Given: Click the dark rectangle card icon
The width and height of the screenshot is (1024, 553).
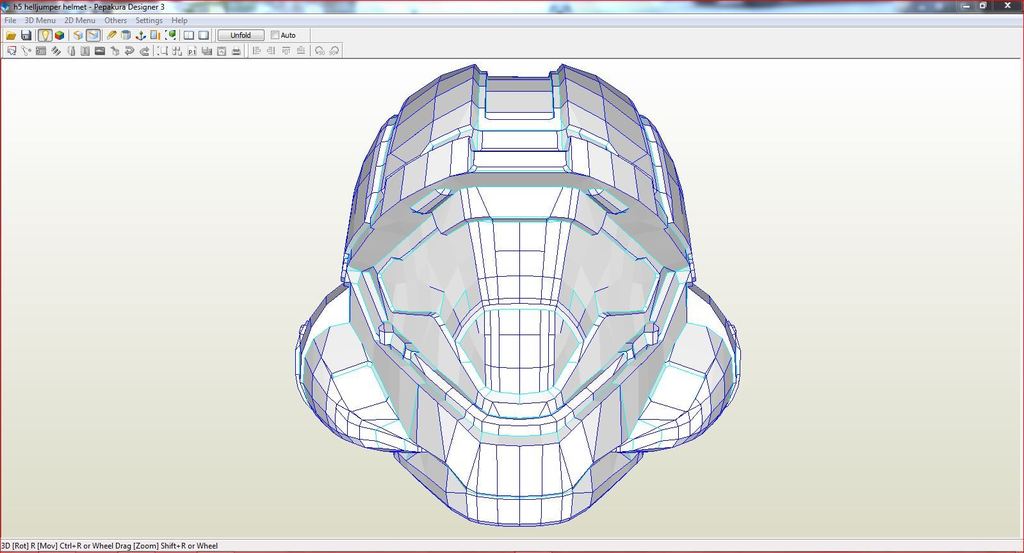Looking at the screenshot, I should 100,51.
